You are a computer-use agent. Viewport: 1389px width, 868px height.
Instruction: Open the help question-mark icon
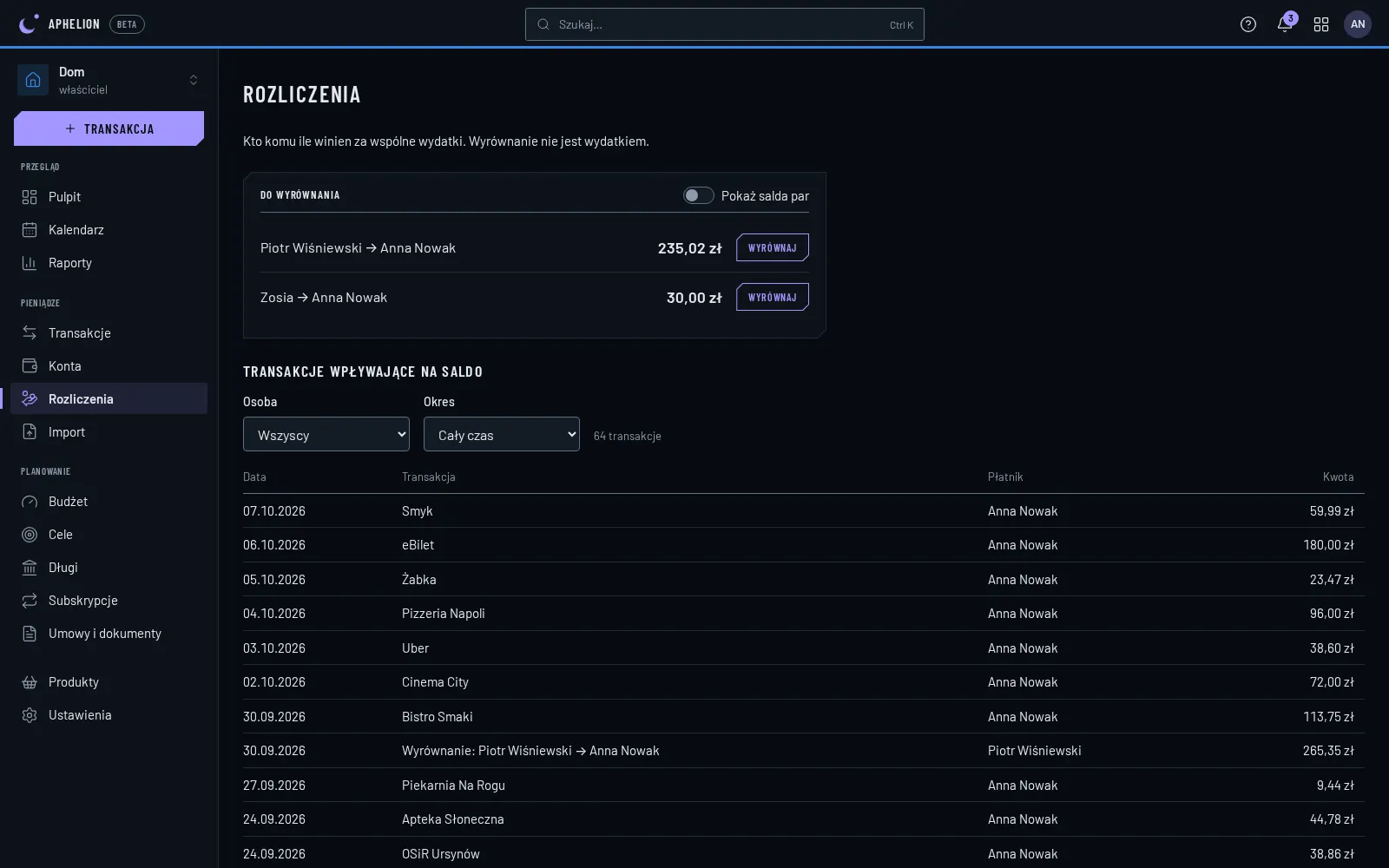[1248, 24]
